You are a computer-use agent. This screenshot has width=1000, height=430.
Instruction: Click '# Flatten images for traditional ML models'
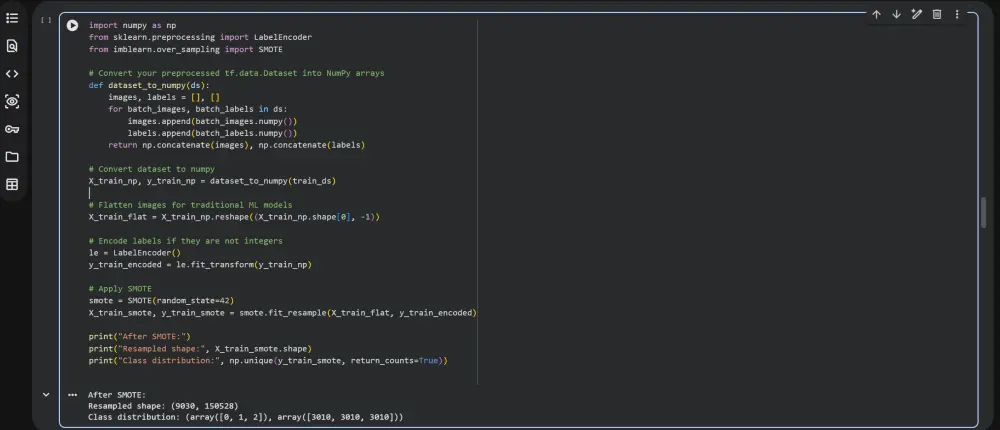coord(191,205)
